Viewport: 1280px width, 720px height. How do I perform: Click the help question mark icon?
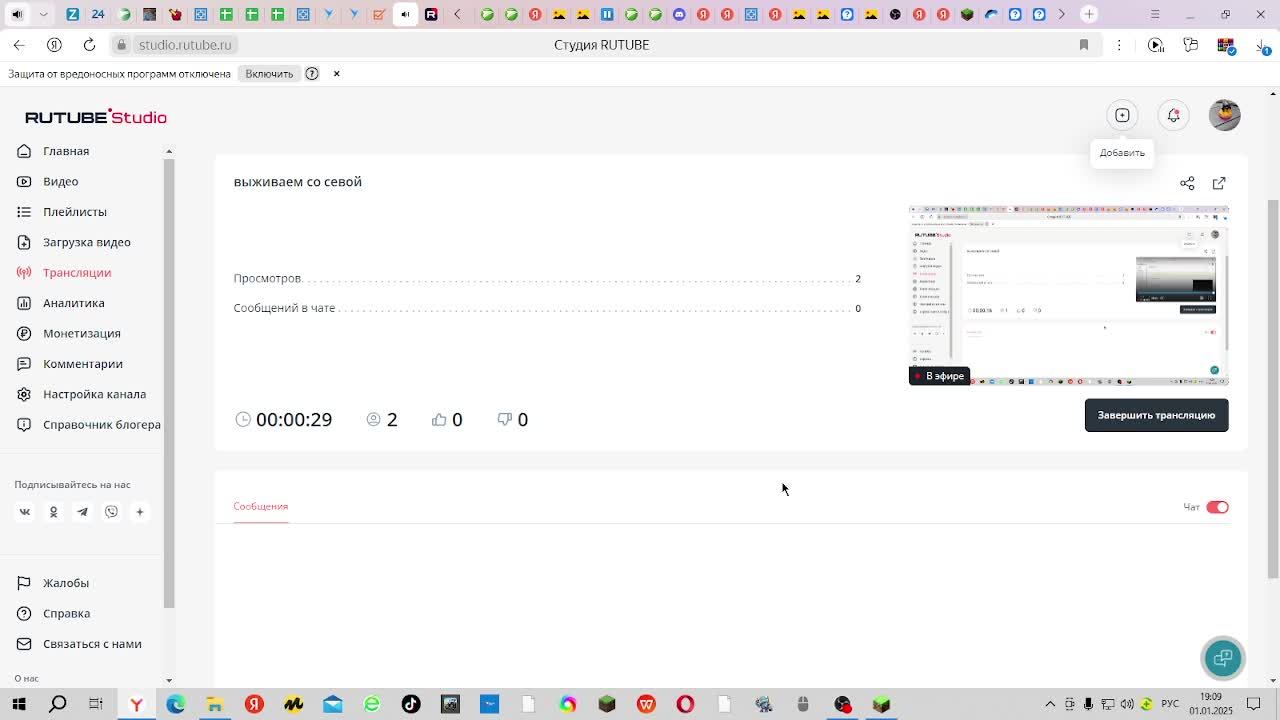coord(312,74)
